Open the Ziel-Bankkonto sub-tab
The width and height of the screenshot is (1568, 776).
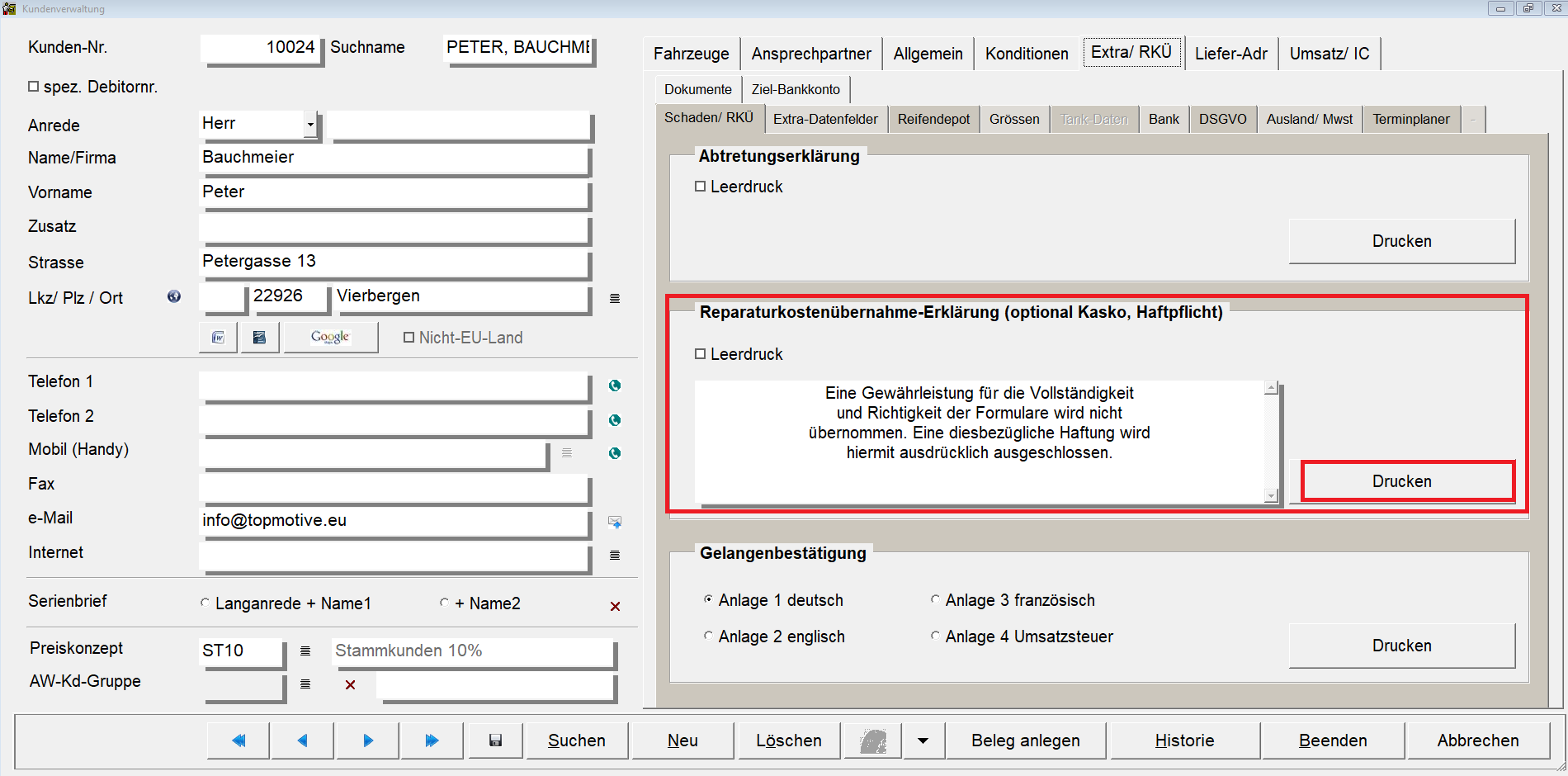pyautogui.click(x=796, y=89)
